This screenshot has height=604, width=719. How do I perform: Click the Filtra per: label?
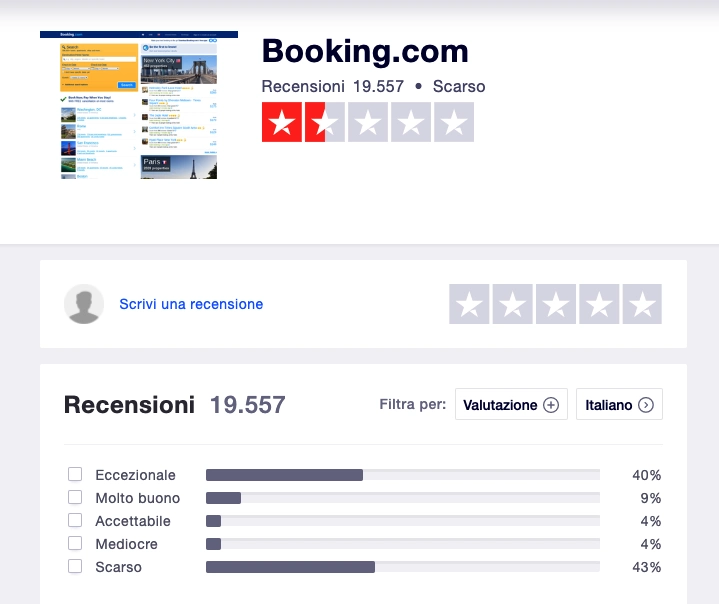(x=413, y=405)
